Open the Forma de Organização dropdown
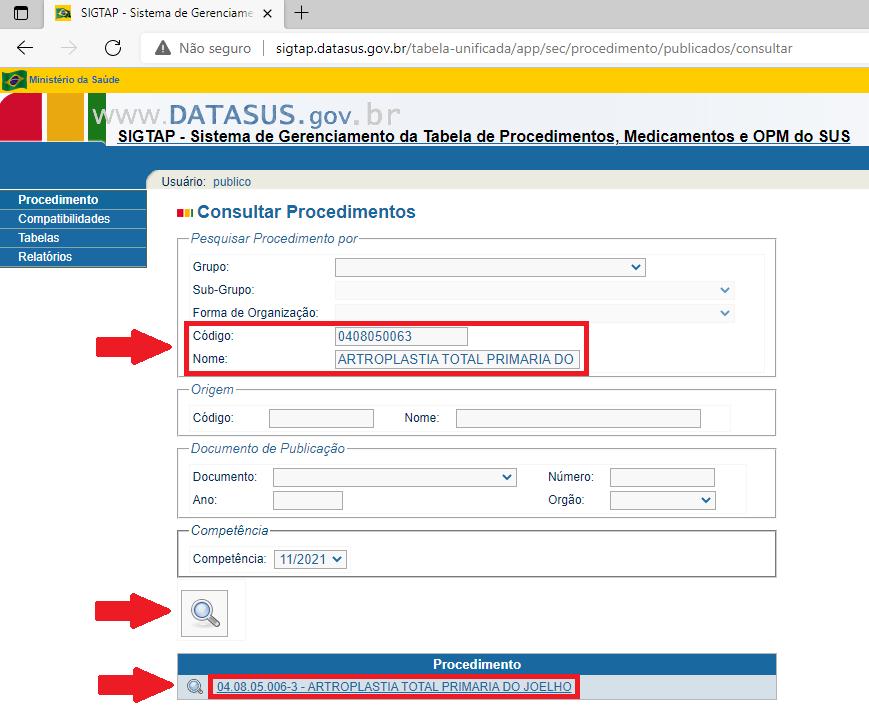 point(535,313)
